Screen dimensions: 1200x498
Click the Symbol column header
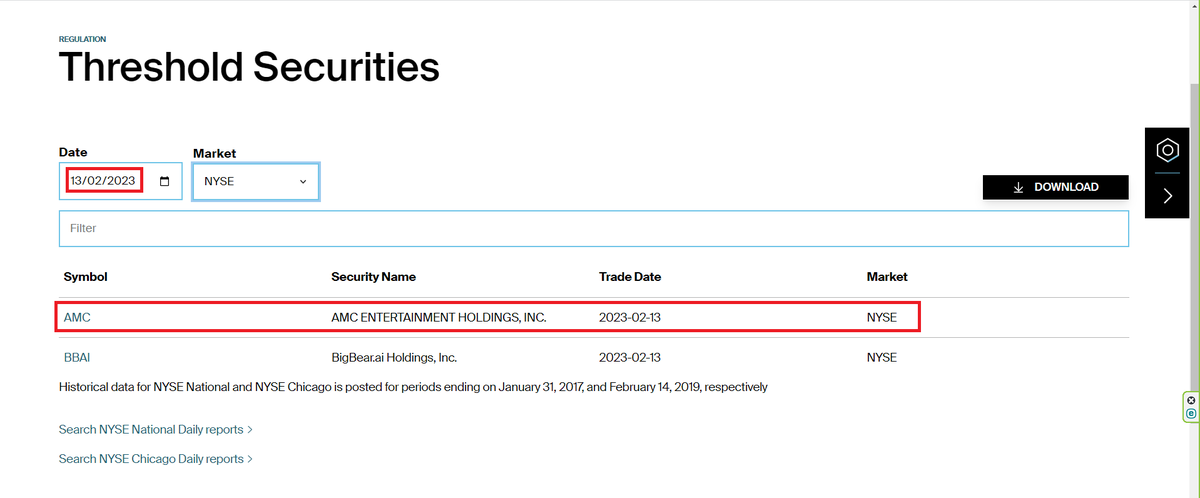coord(85,277)
